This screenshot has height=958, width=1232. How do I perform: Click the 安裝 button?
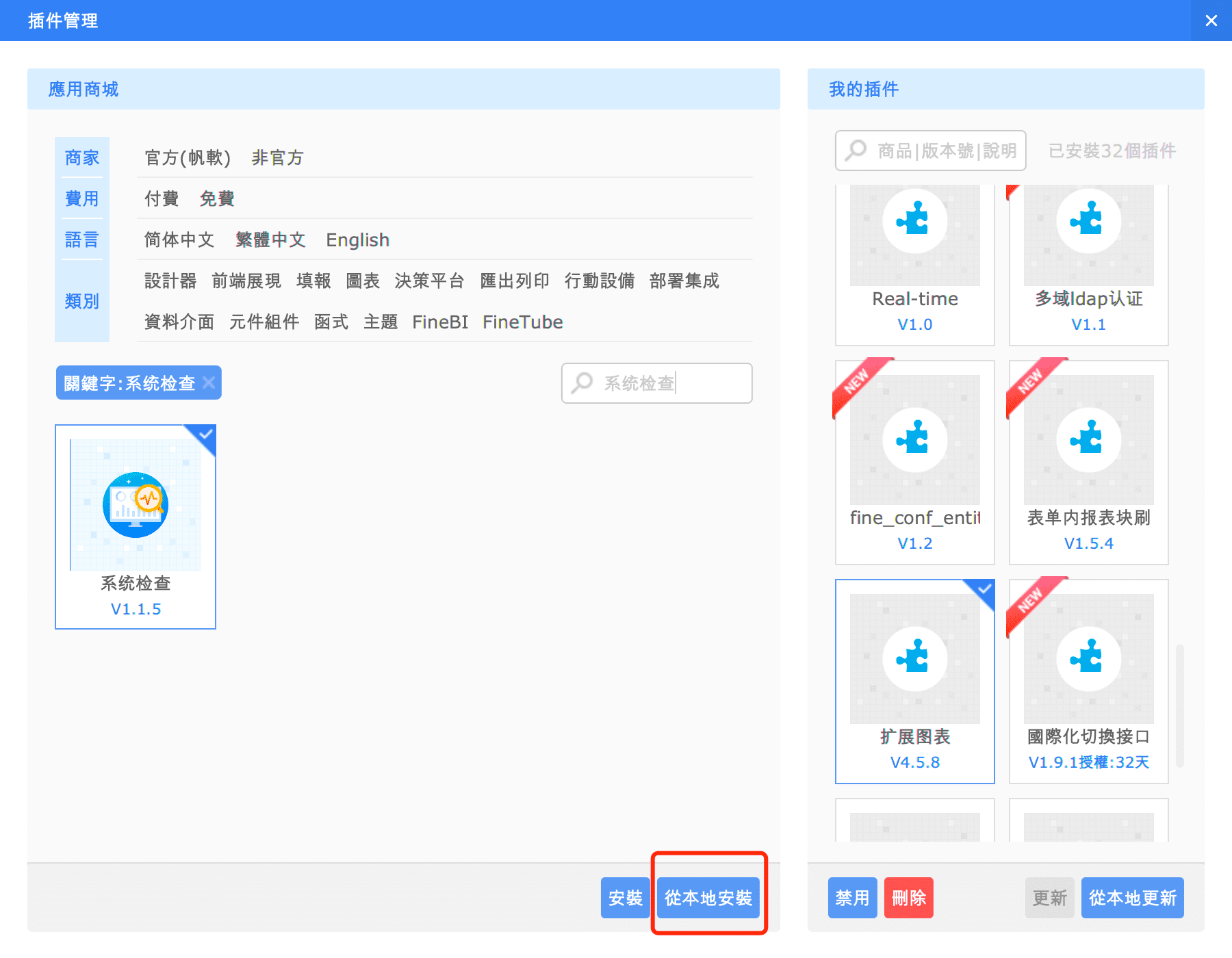626,898
